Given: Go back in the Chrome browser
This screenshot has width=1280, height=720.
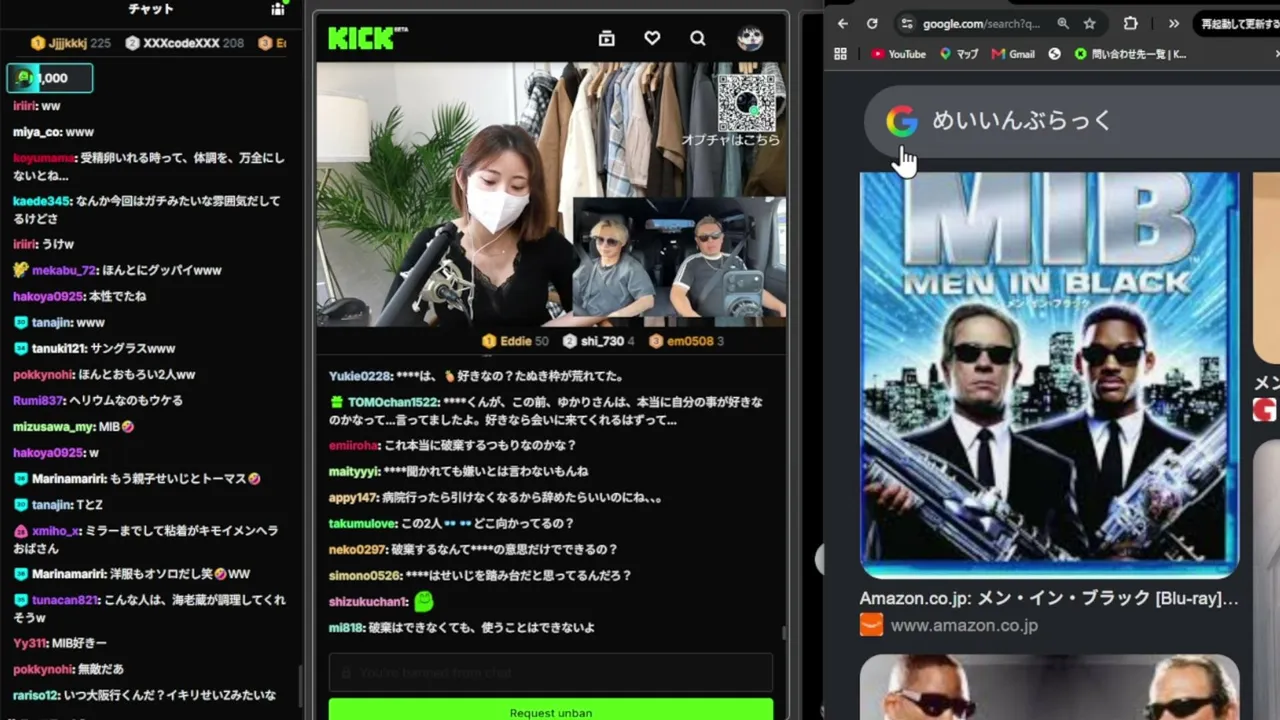Looking at the screenshot, I should 843,23.
